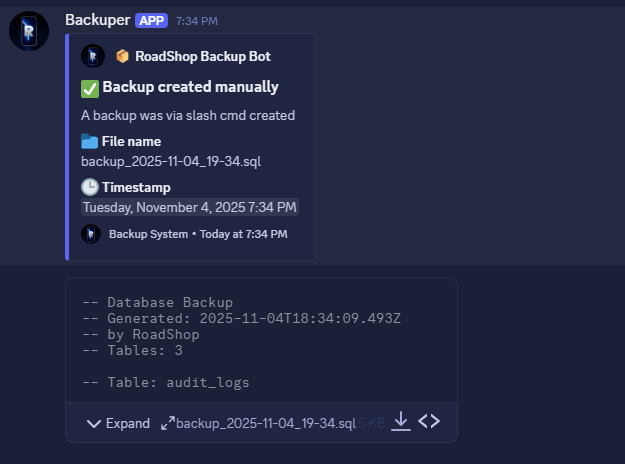Click the clock emoji beside Timestamp
Image resolution: width=625 pixels, height=464 pixels.
tap(90, 187)
